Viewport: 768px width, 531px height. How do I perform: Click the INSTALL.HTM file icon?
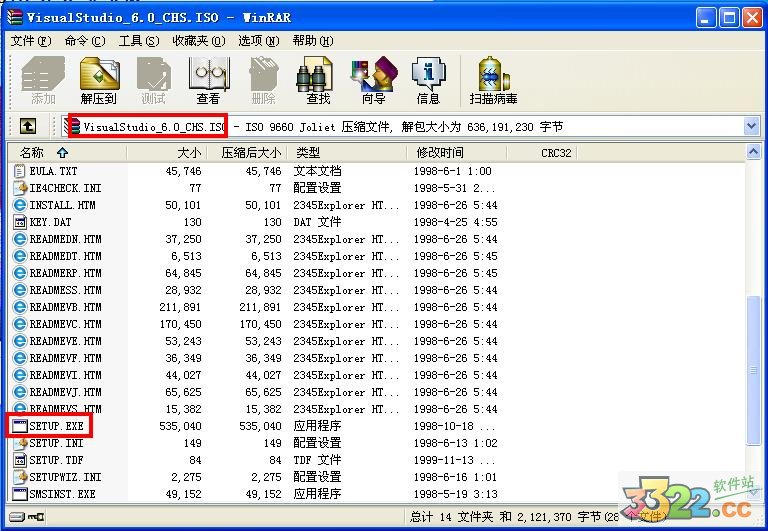(x=20, y=205)
